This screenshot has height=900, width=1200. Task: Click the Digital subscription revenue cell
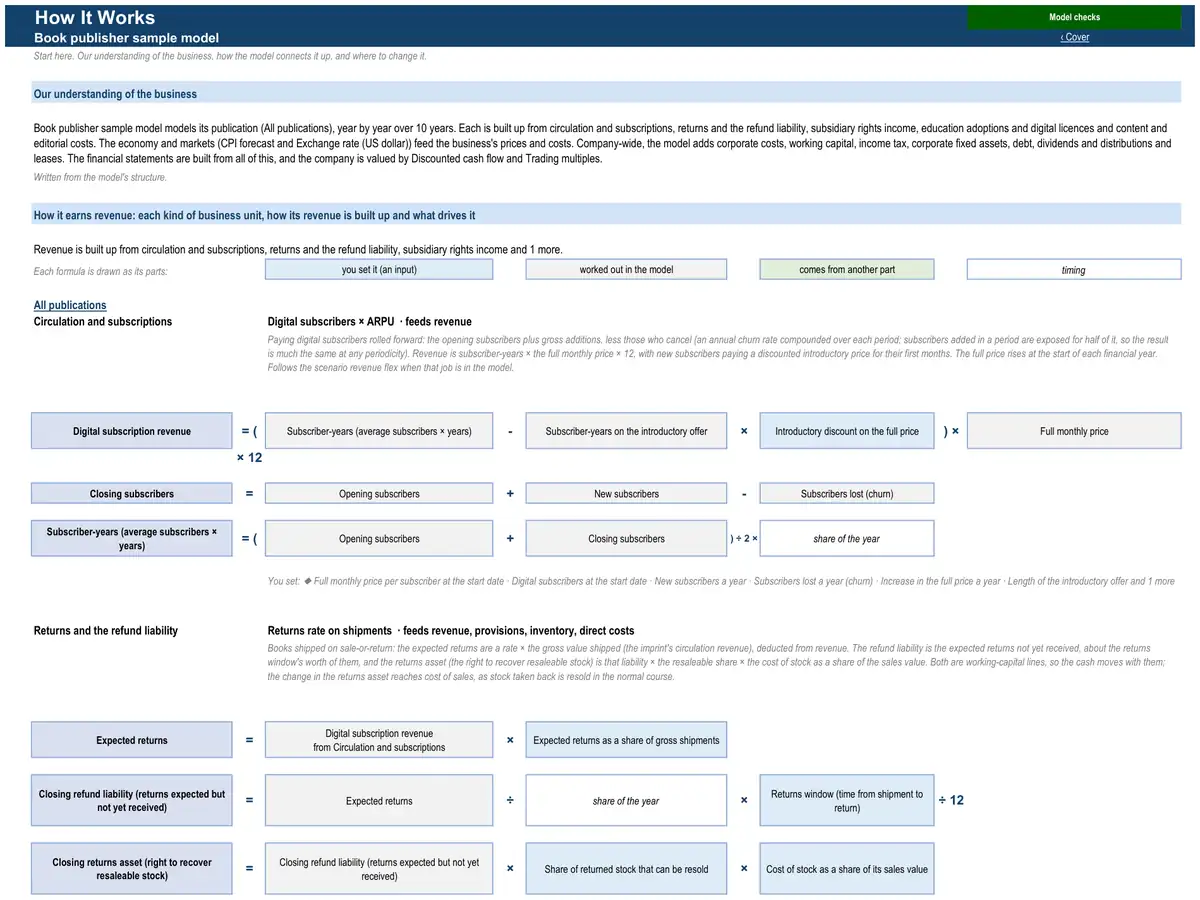tap(132, 431)
